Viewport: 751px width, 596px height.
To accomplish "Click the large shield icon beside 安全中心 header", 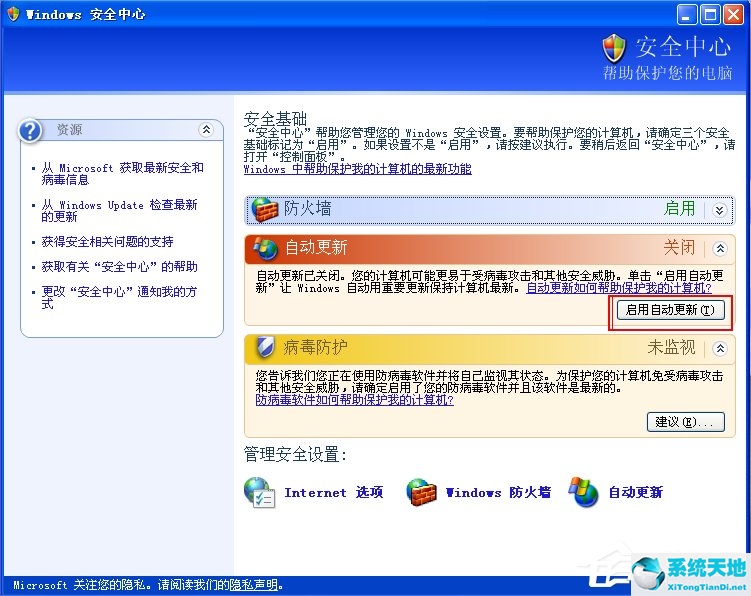I will tap(614, 48).
